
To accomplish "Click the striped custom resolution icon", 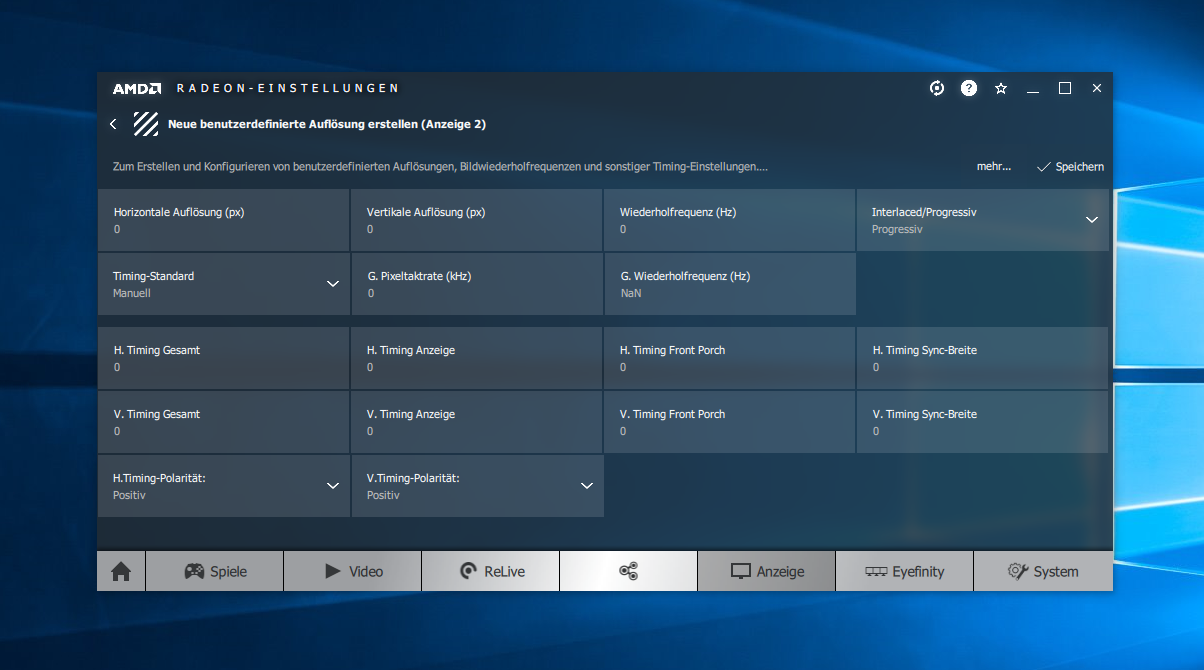I will 147,124.
